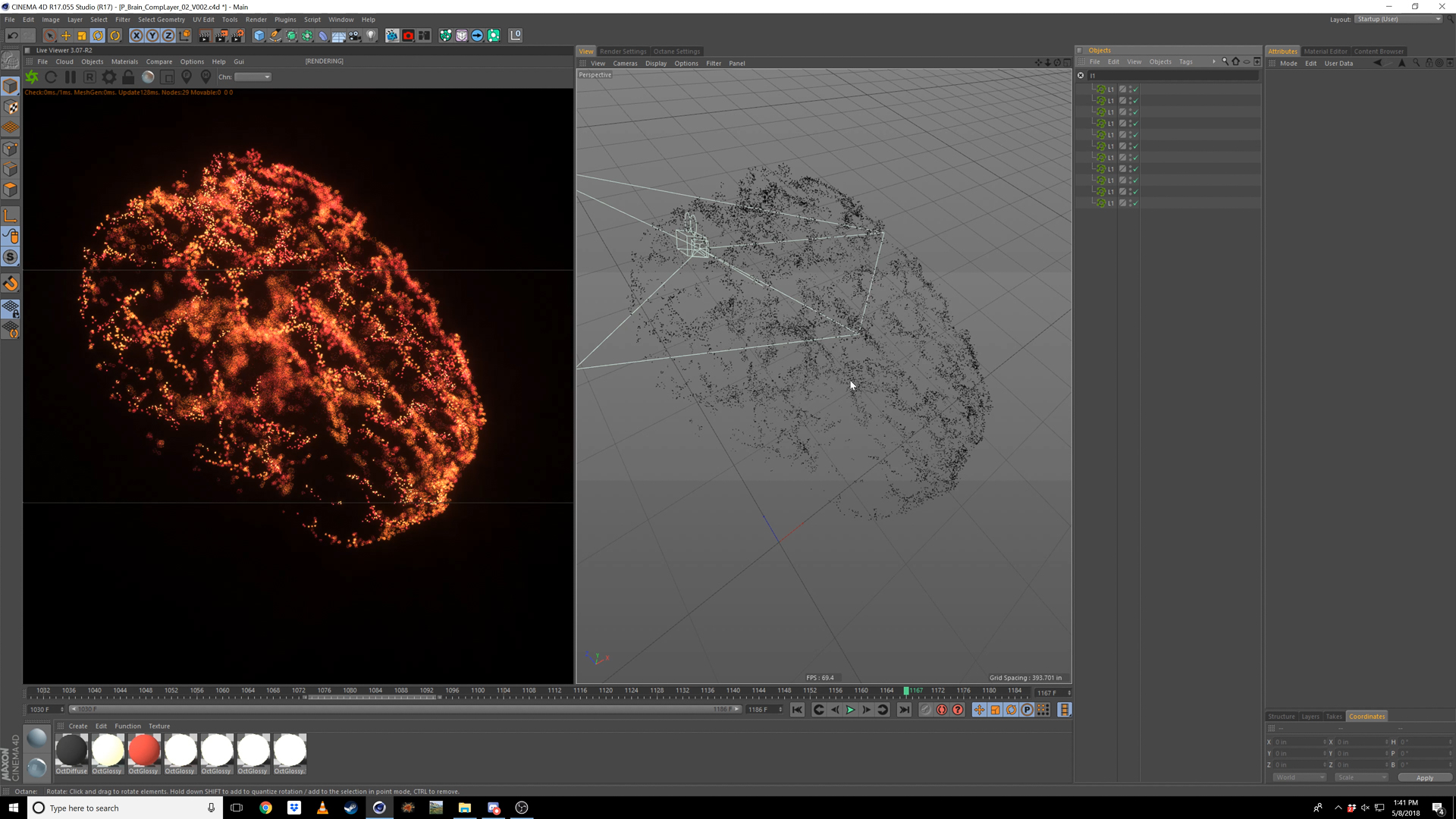Restart render in Live Viewer

click(x=51, y=77)
